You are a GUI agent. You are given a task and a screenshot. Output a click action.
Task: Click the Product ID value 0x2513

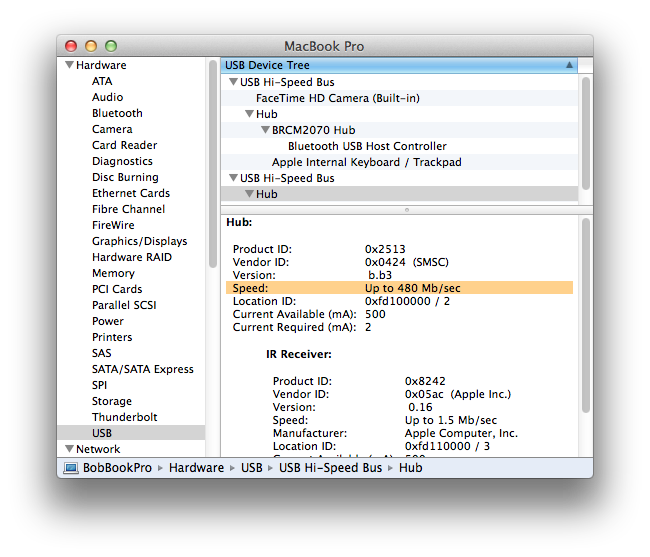385,249
